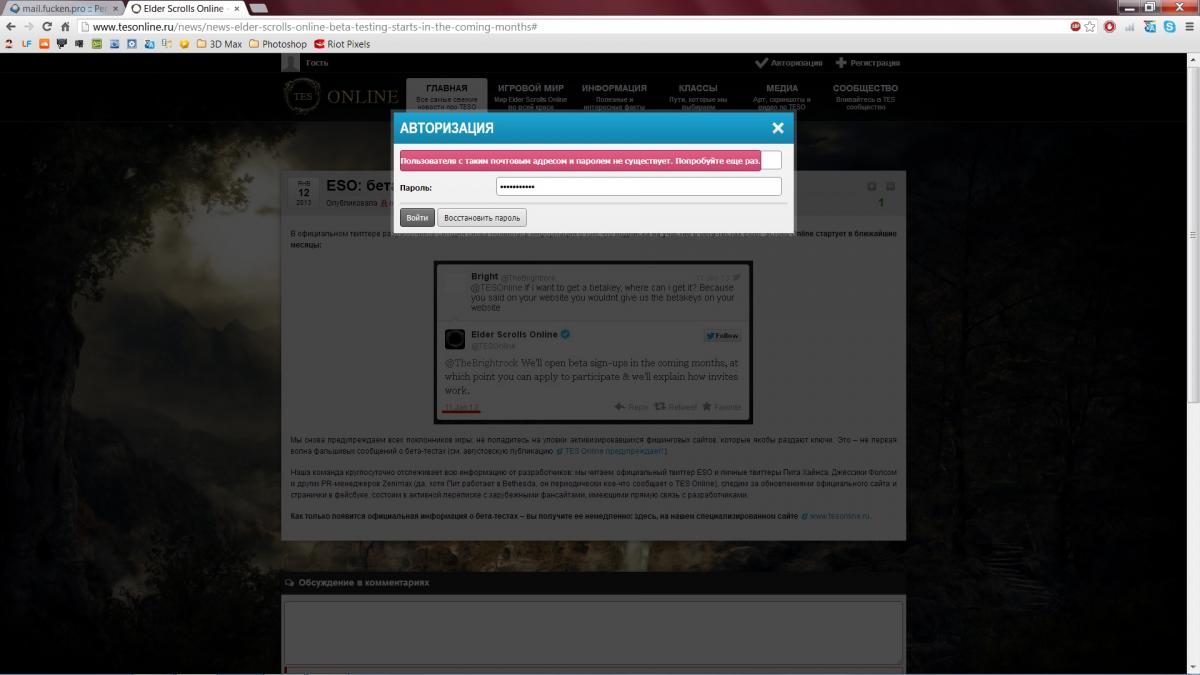1200x675 pixels.
Task: Open the Главная navigation tab
Action: pos(446,96)
